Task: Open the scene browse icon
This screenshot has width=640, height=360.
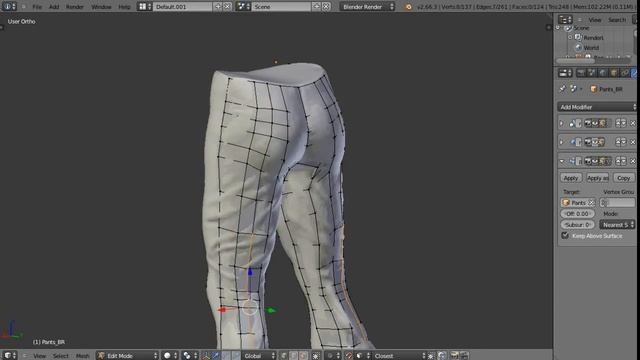Action: tap(243, 7)
